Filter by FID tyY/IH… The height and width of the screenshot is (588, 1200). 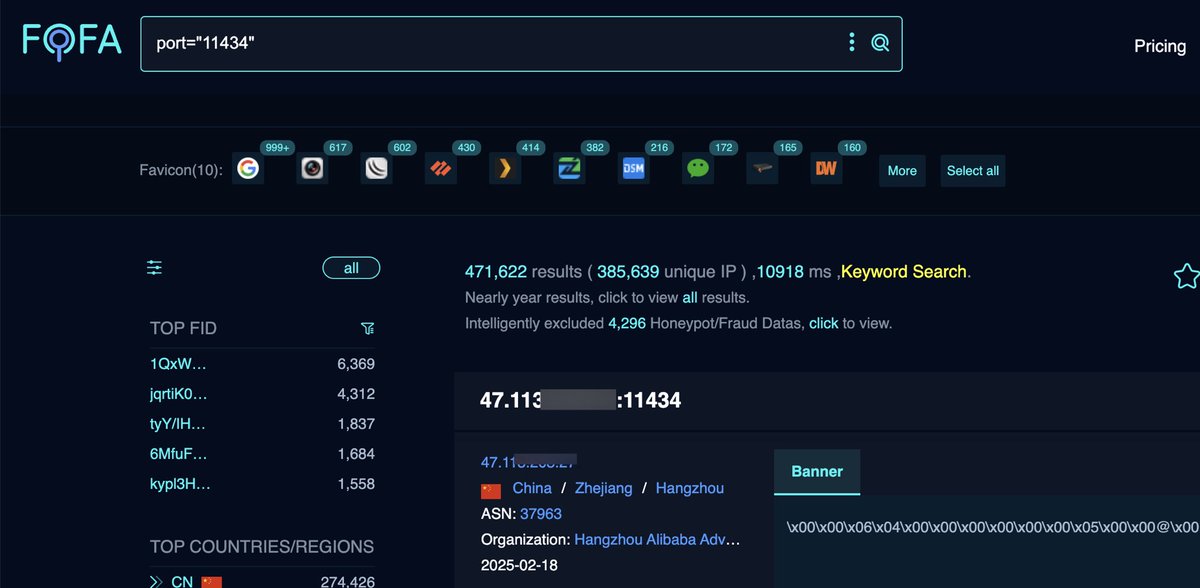pos(179,424)
